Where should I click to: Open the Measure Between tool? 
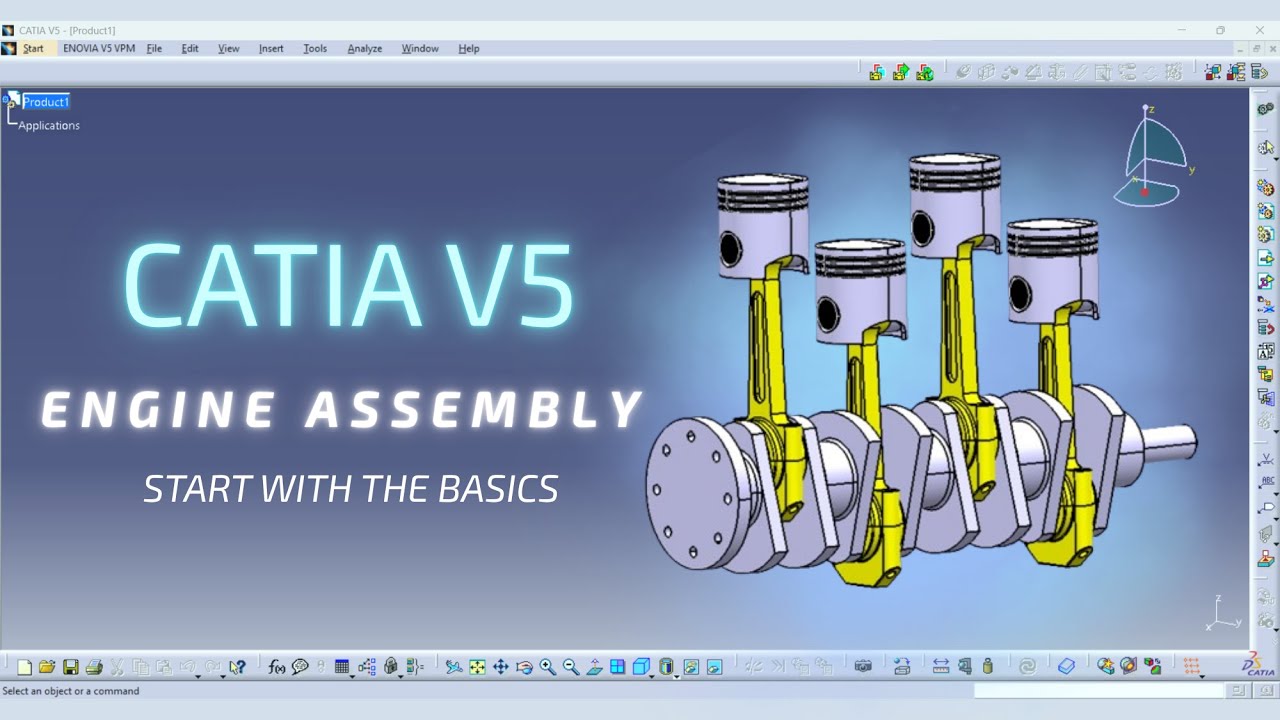pos(941,667)
